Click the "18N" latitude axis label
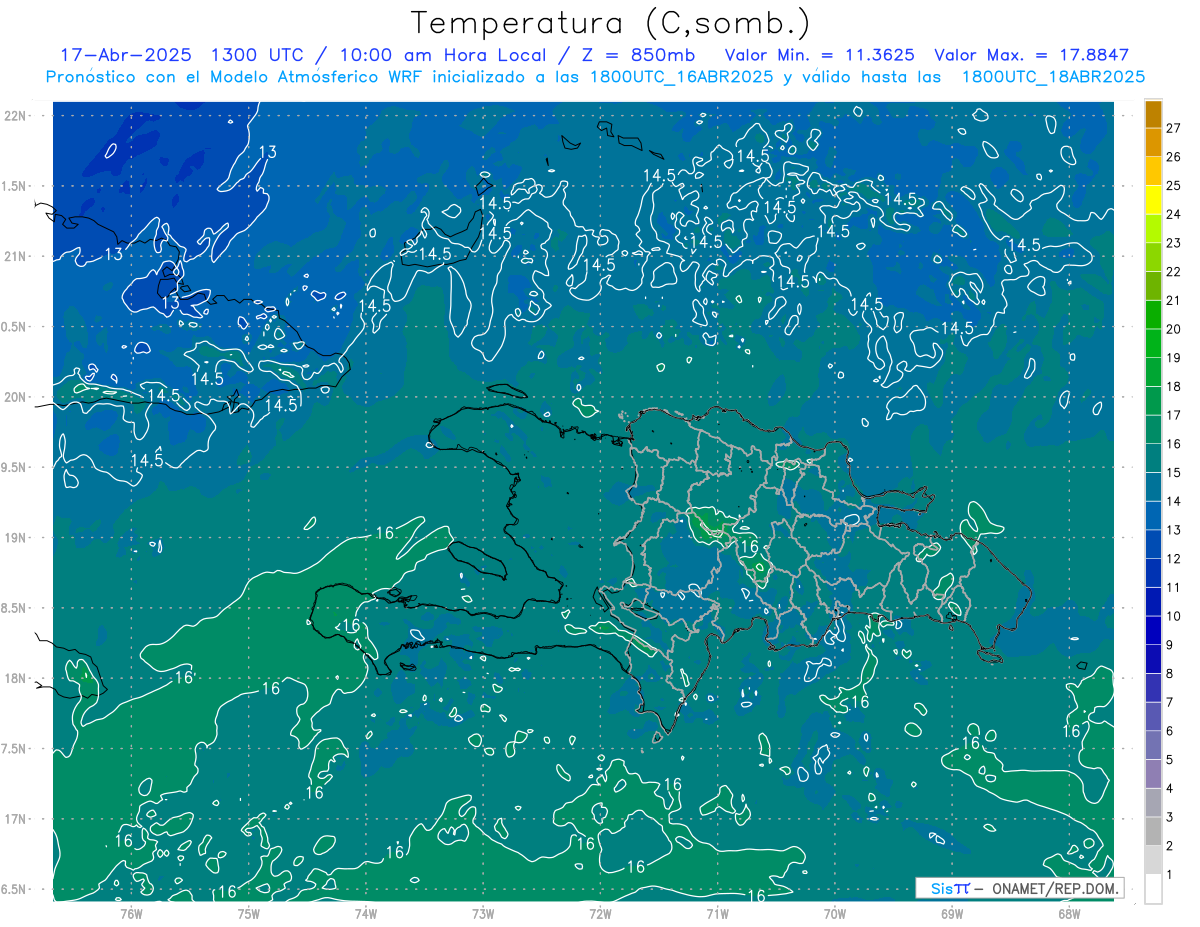Screen dimensions: 1200x927 point(16,678)
